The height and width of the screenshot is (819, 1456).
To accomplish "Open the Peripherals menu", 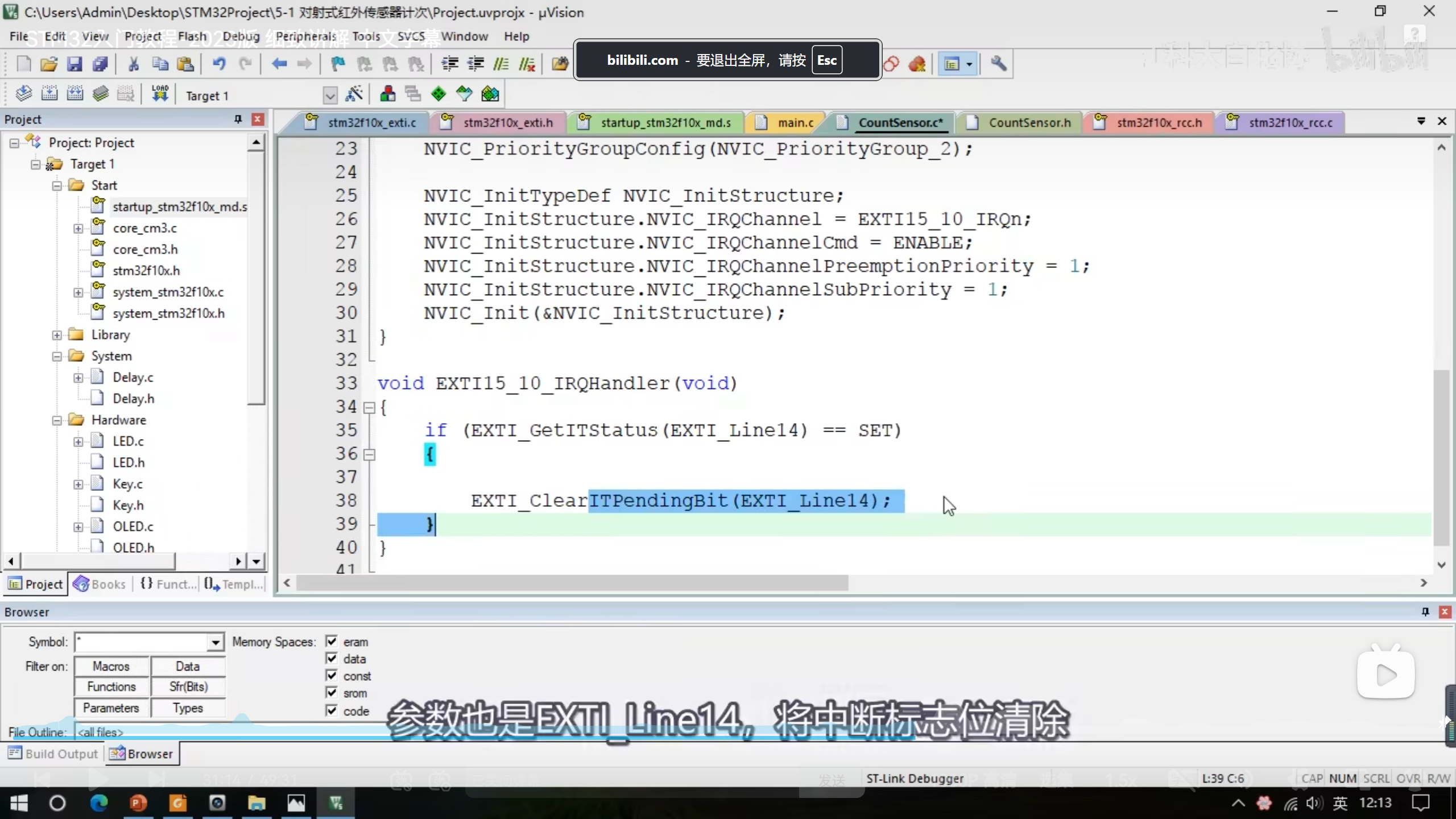I will (306, 36).
